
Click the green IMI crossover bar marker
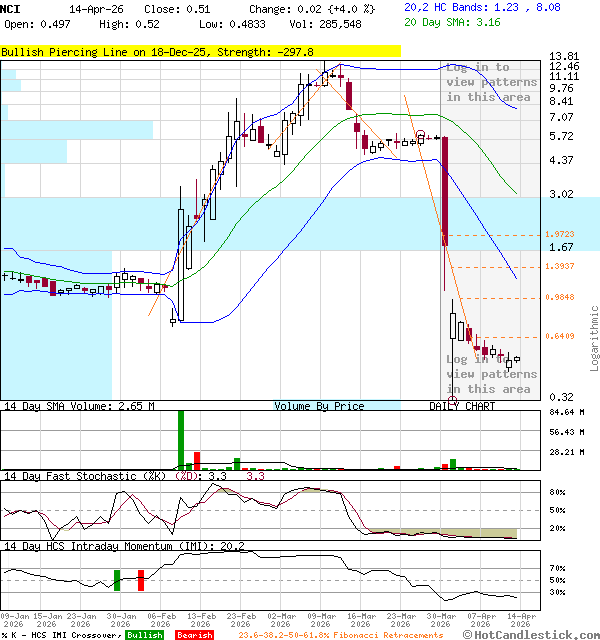117,579
